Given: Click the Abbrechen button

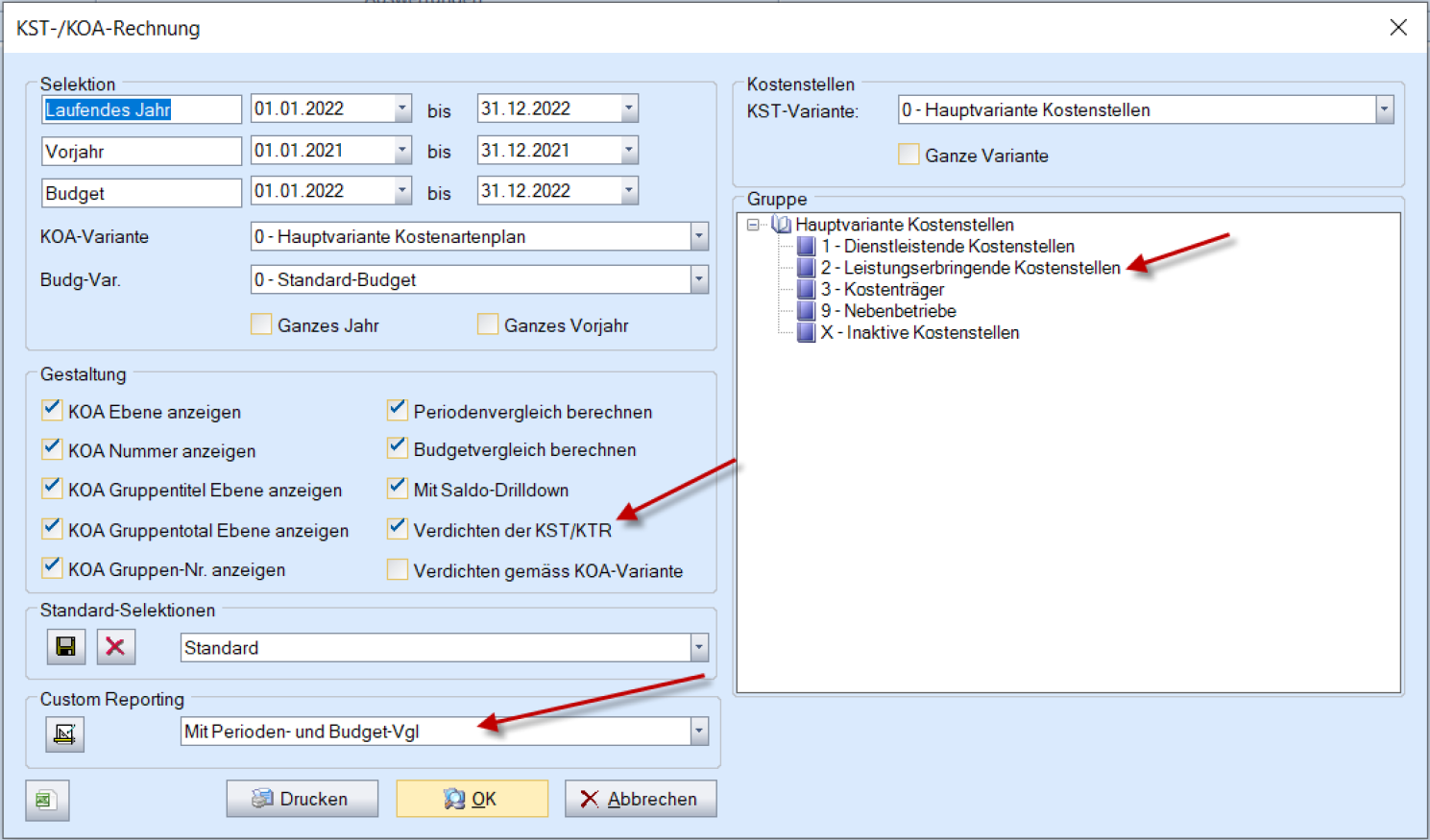Looking at the screenshot, I should [x=641, y=799].
